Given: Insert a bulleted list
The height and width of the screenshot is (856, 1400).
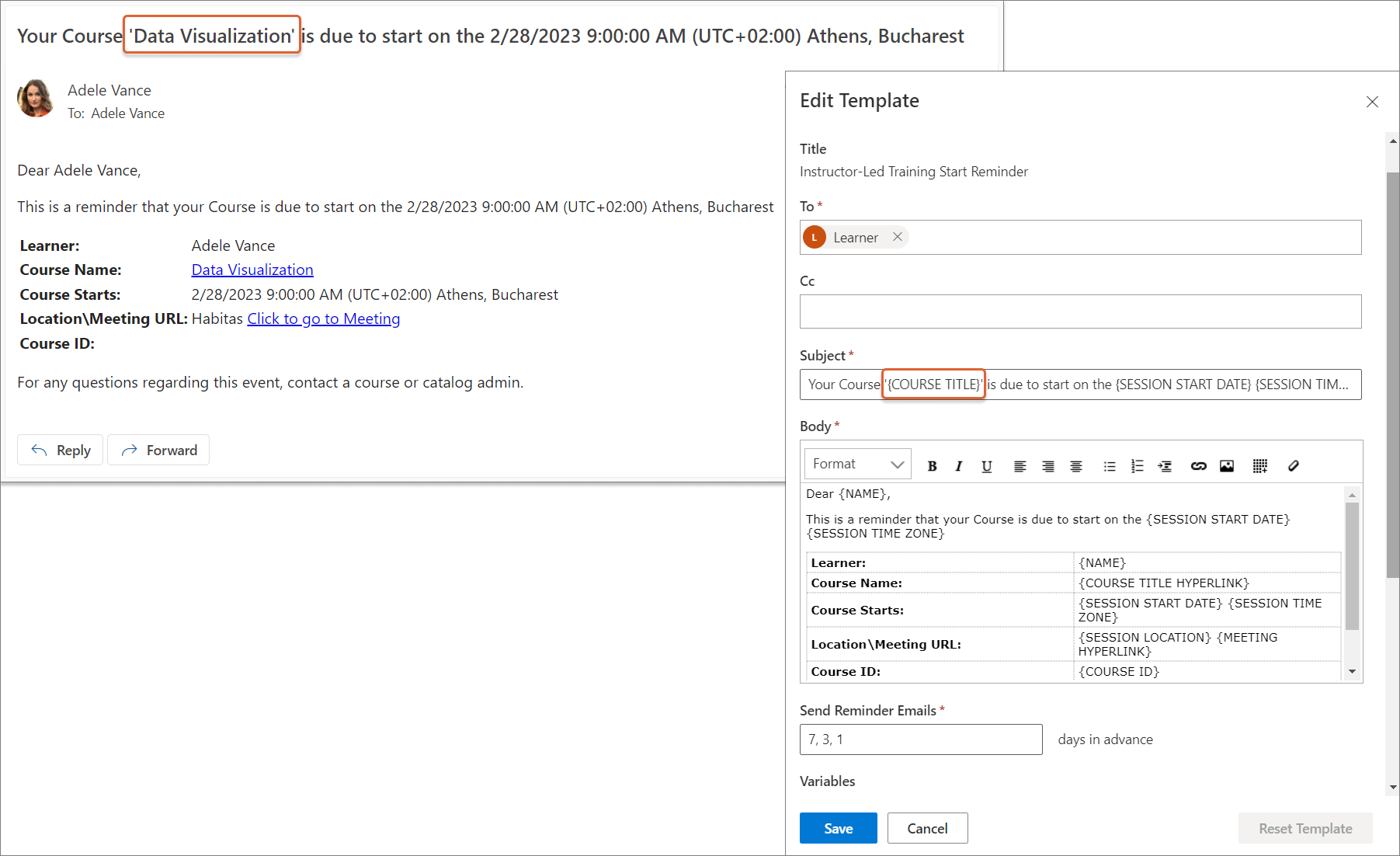Looking at the screenshot, I should pos(1110,466).
